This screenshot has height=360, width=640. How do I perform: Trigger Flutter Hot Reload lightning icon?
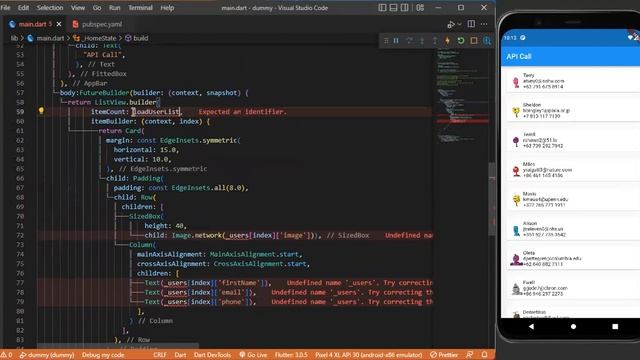[448, 40]
